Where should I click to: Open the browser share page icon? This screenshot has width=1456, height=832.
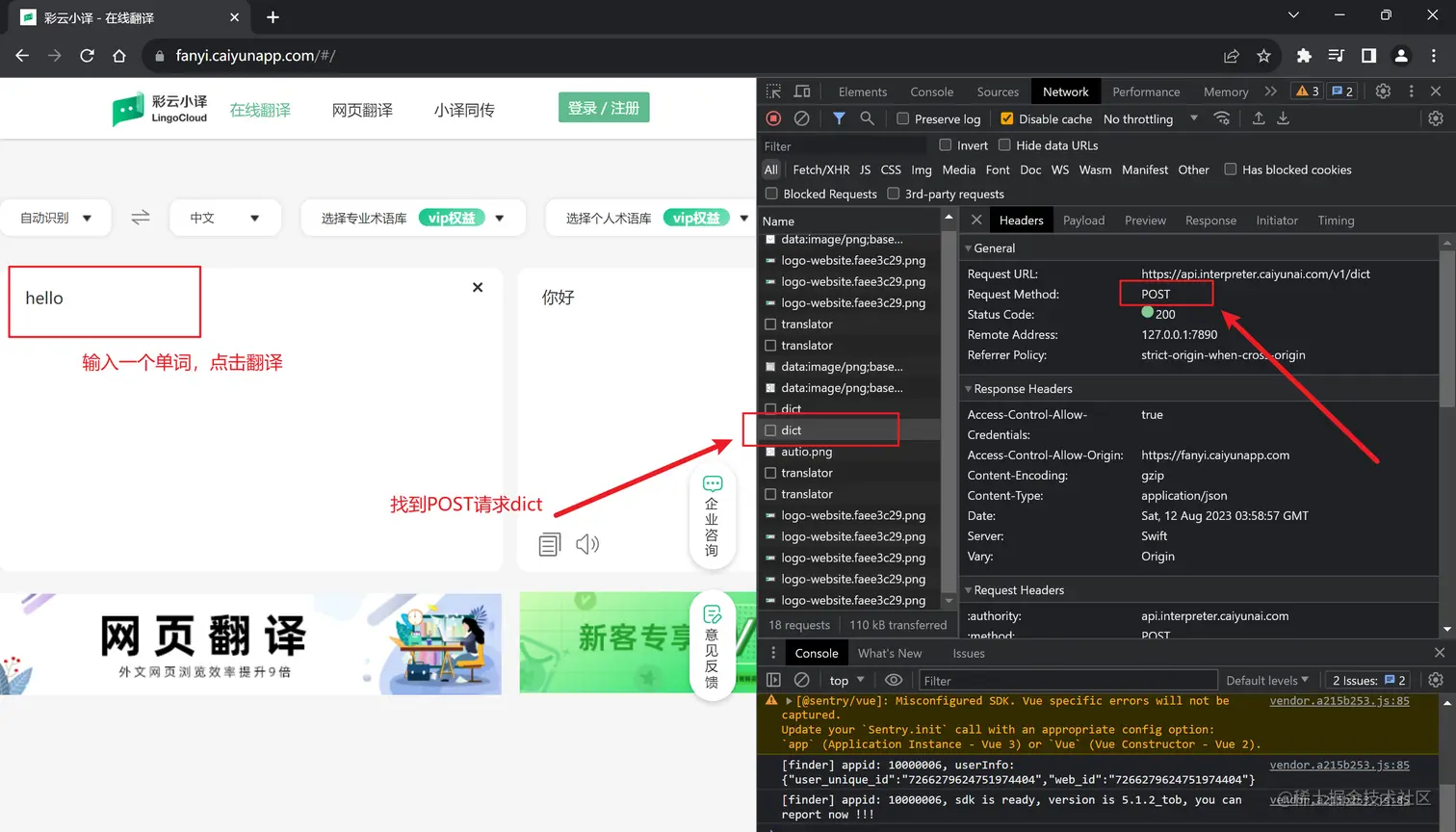point(1231,56)
